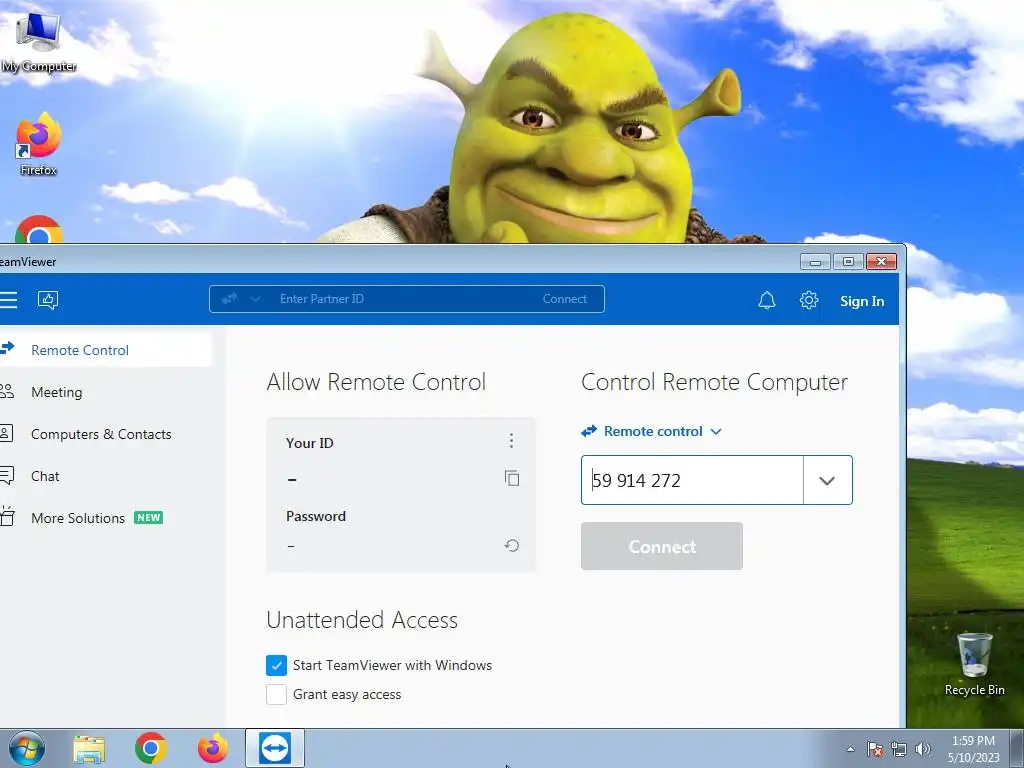Open the notifications bell
Viewport: 1024px width, 768px height.
tap(767, 300)
